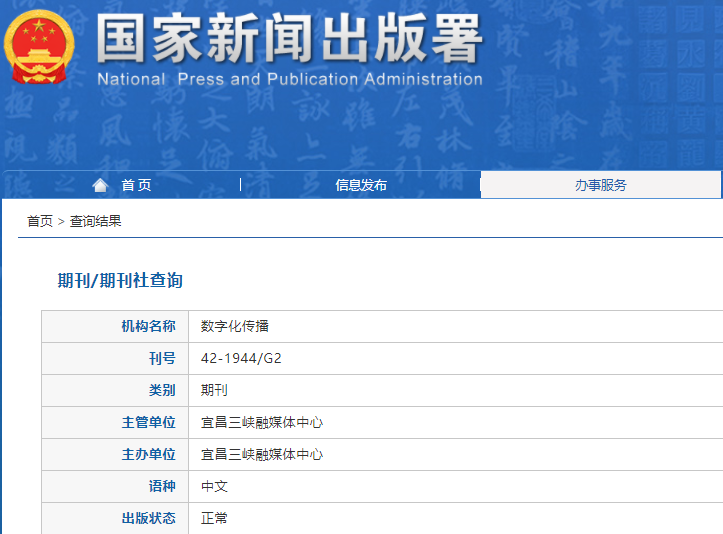Open the 信息发布 navigation tab

coord(361,185)
